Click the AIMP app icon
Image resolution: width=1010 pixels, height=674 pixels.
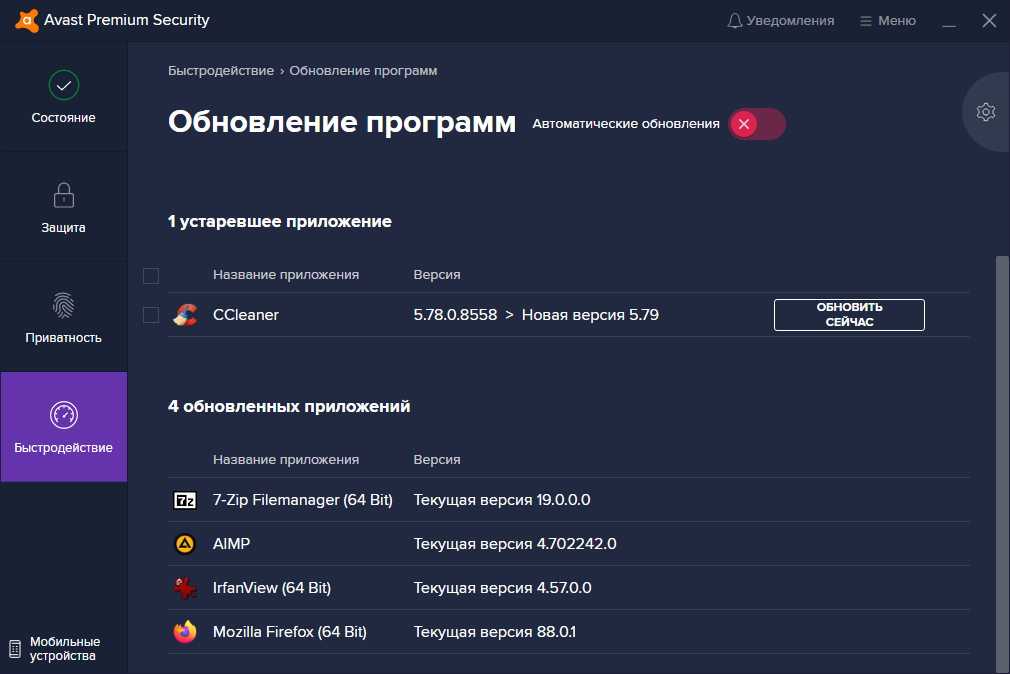pos(185,544)
